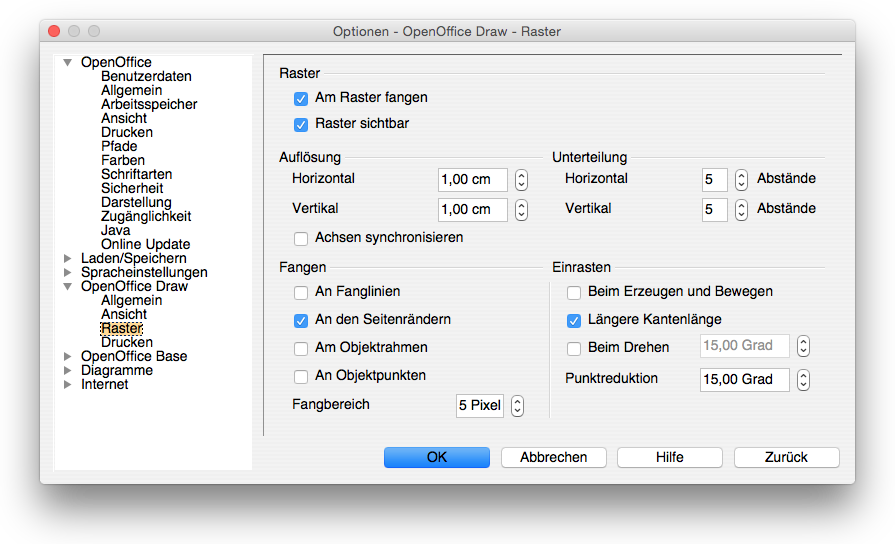
Task: Collapse the OpenOffice Draw node
Action: tap(68, 287)
